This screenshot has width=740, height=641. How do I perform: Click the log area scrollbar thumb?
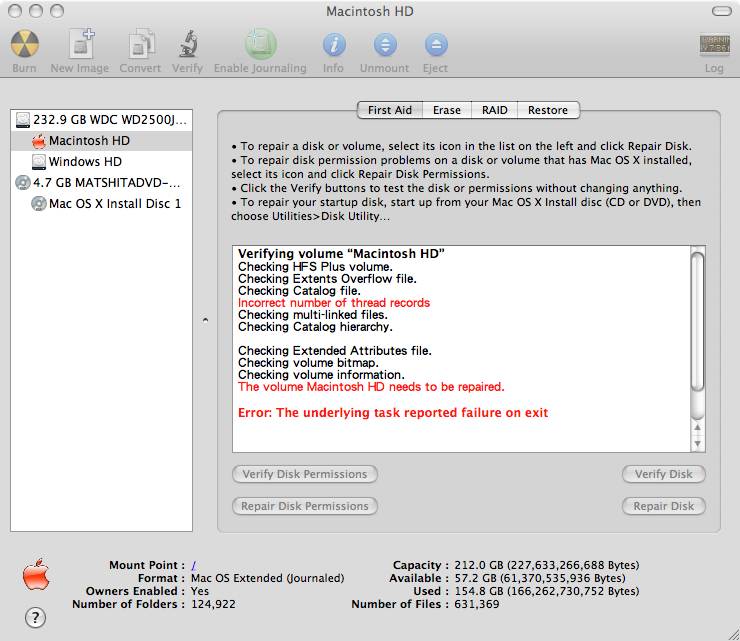(x=698, y=321)
